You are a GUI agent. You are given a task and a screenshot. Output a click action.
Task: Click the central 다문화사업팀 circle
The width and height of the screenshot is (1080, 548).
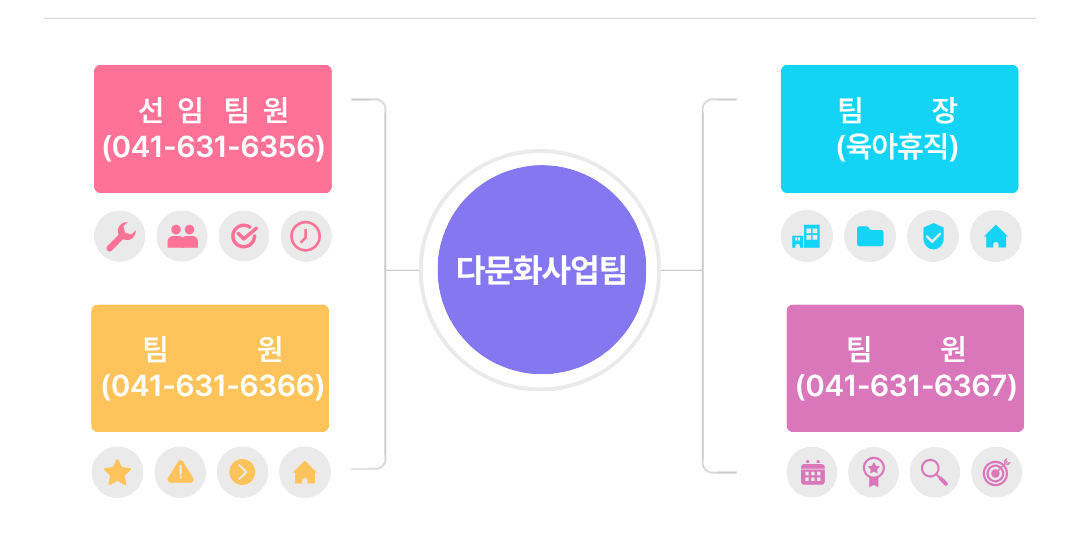click(x=541, y=270)
